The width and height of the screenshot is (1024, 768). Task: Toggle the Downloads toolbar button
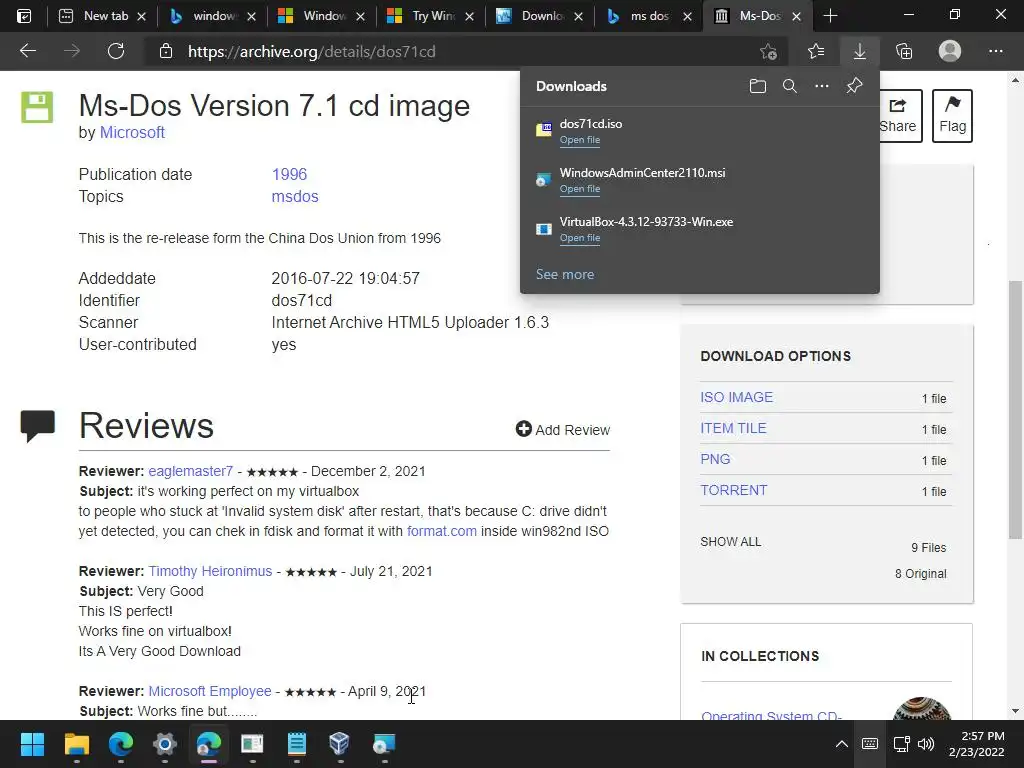tap(859, 51)
